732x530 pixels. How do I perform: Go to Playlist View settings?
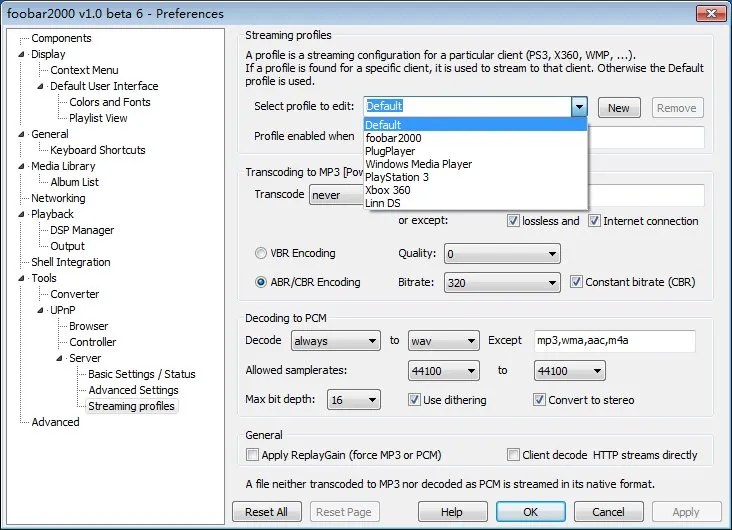(x=98, y=118)
